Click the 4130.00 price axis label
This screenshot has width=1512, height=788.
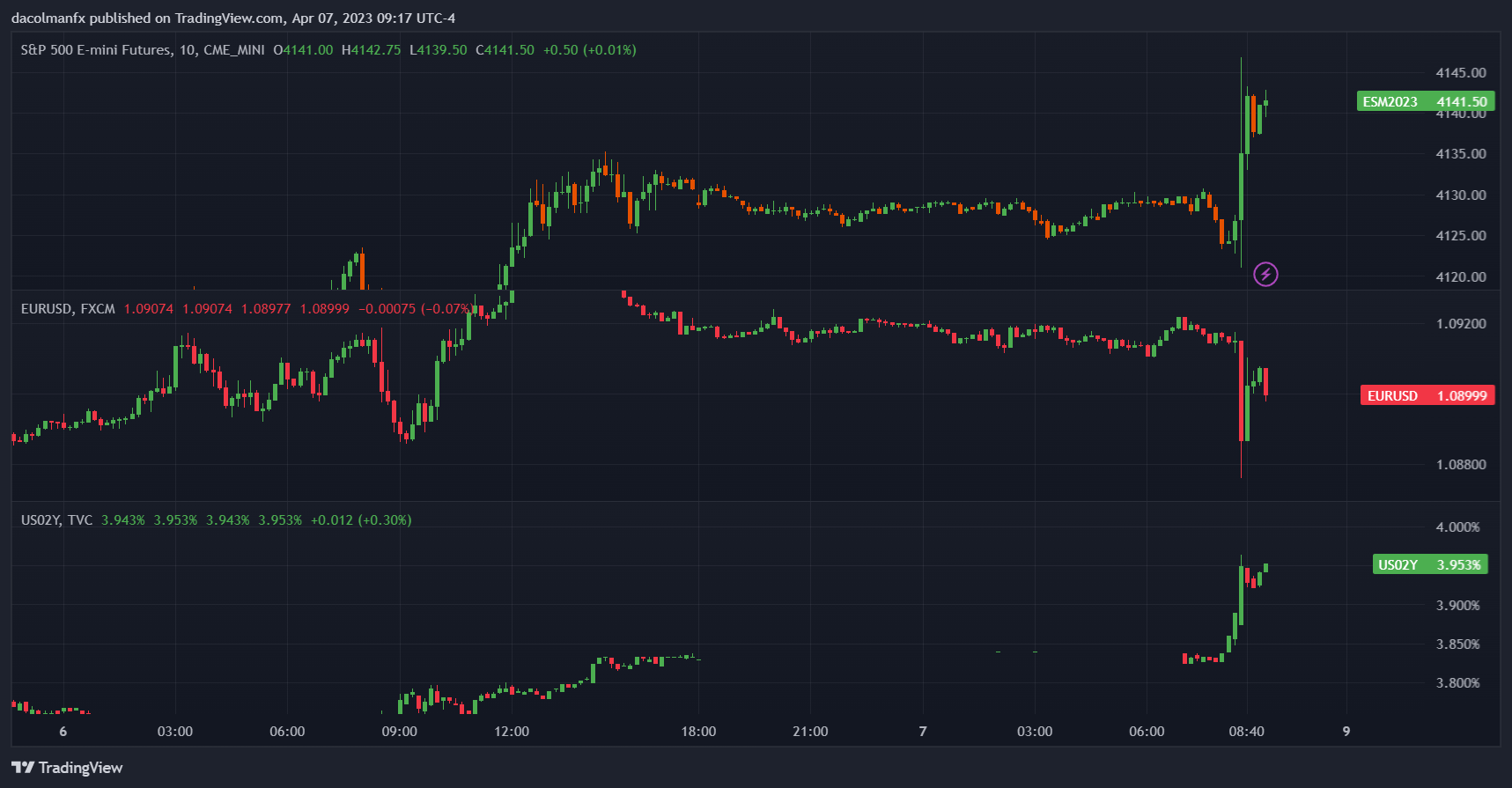1460,195
